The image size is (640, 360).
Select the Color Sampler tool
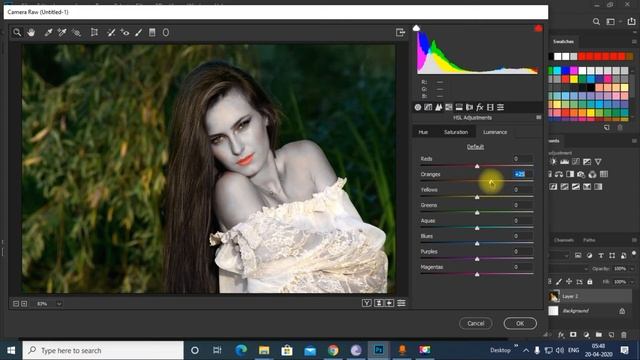pos(62,32)
